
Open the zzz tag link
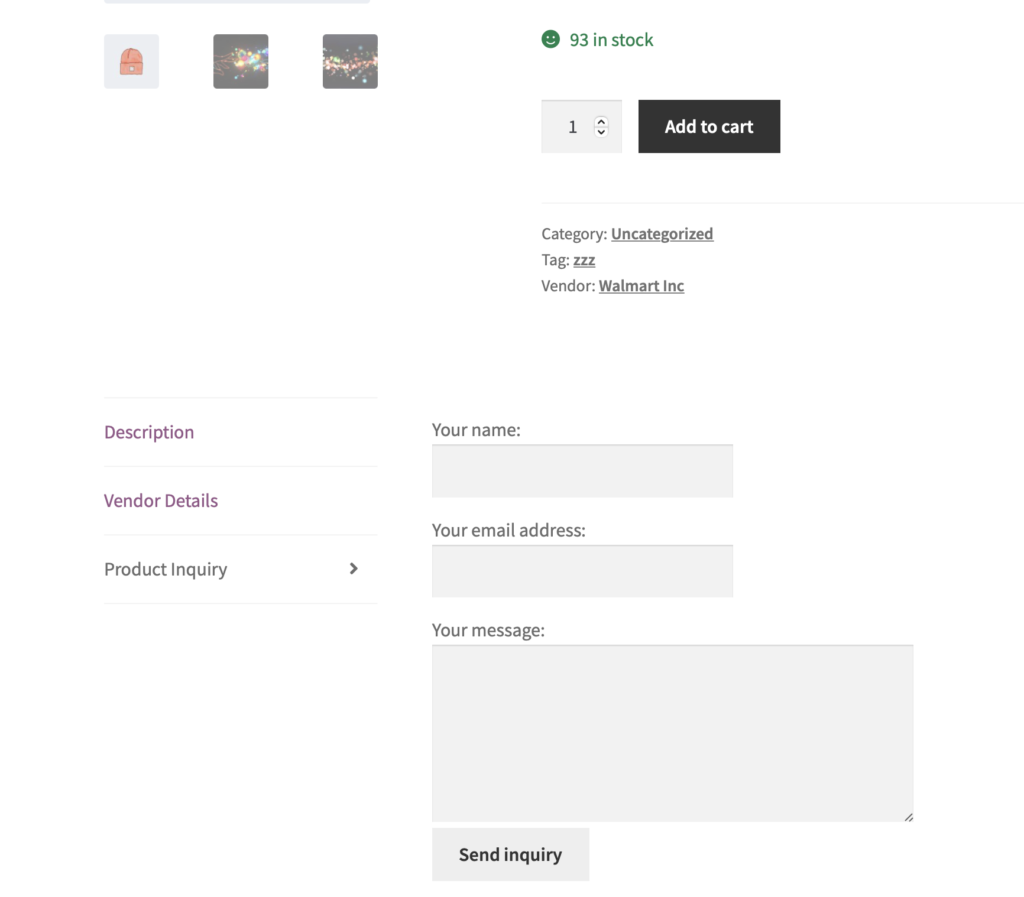coord(584,260)
